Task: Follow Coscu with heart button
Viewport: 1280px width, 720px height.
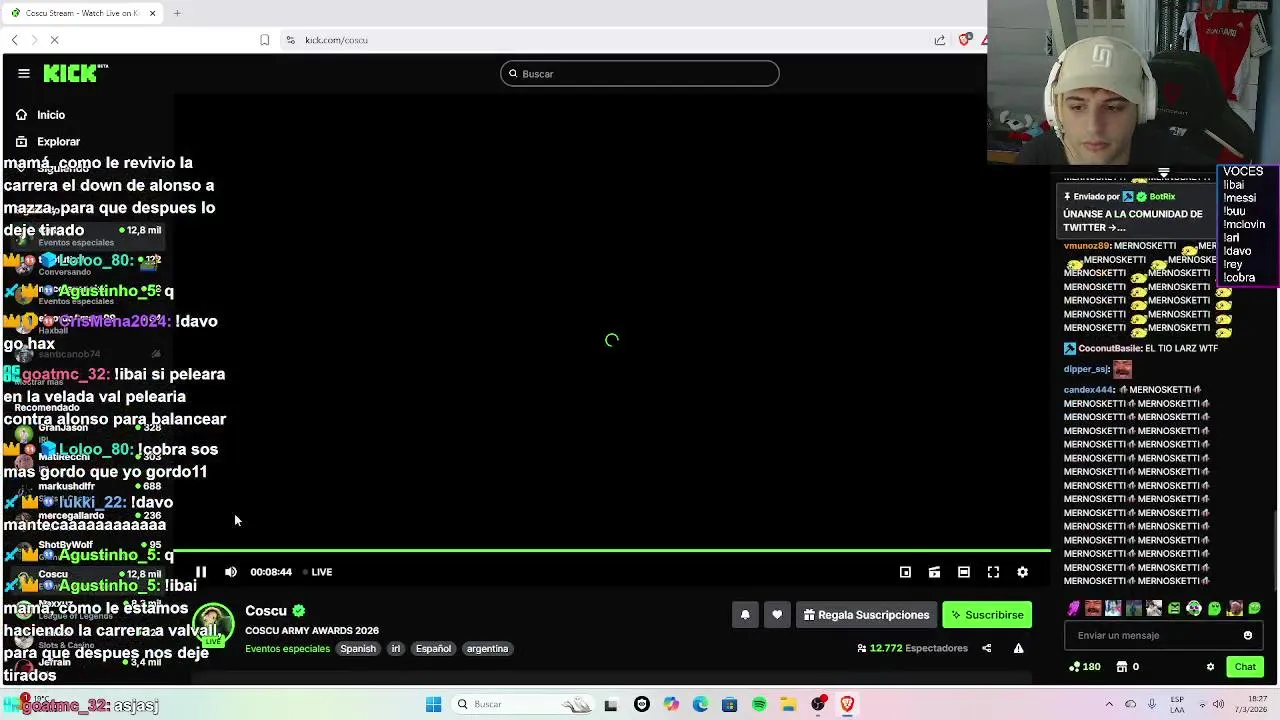Action: point(777,615)
